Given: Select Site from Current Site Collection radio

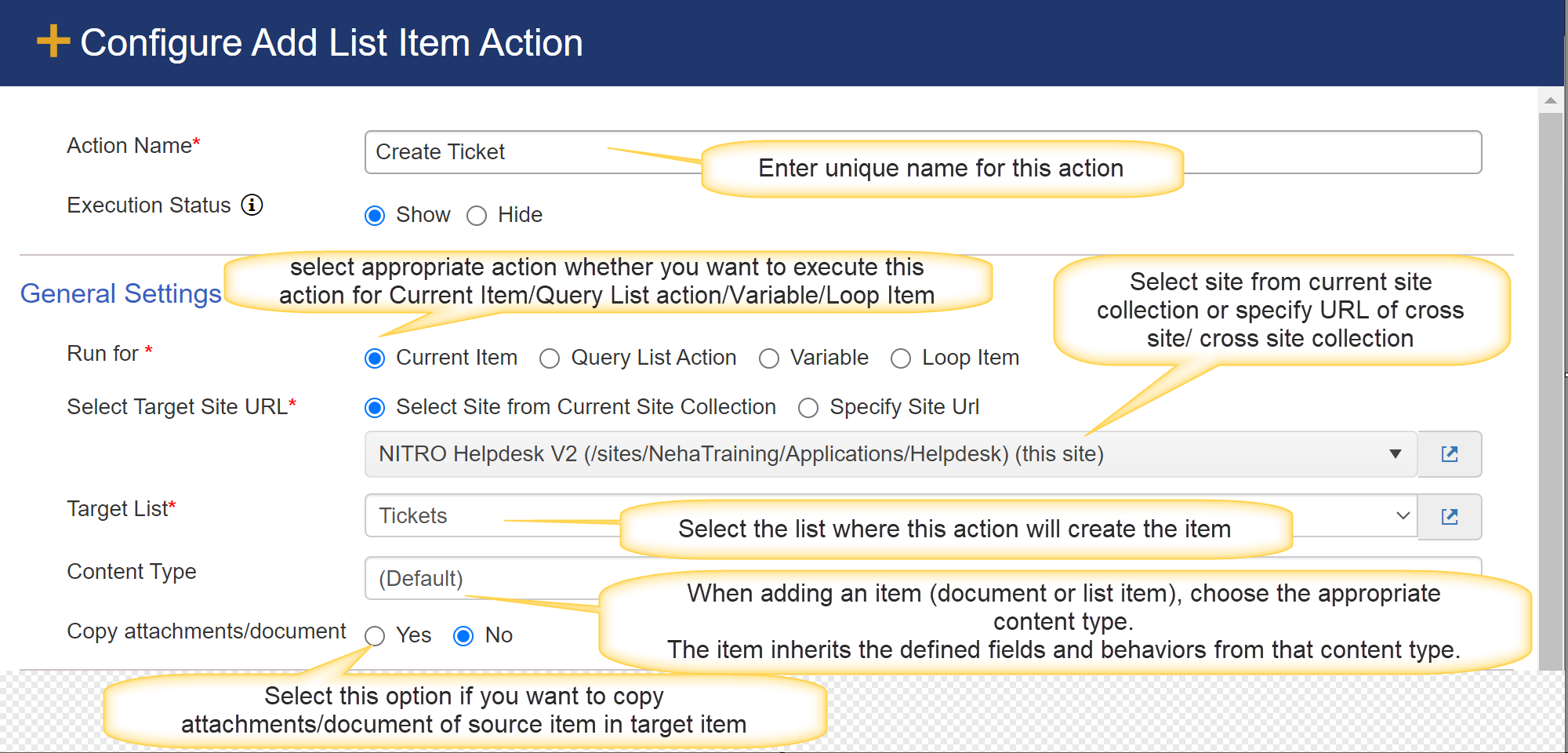Looking at the screenshot, I should click(x=375, y=408).
